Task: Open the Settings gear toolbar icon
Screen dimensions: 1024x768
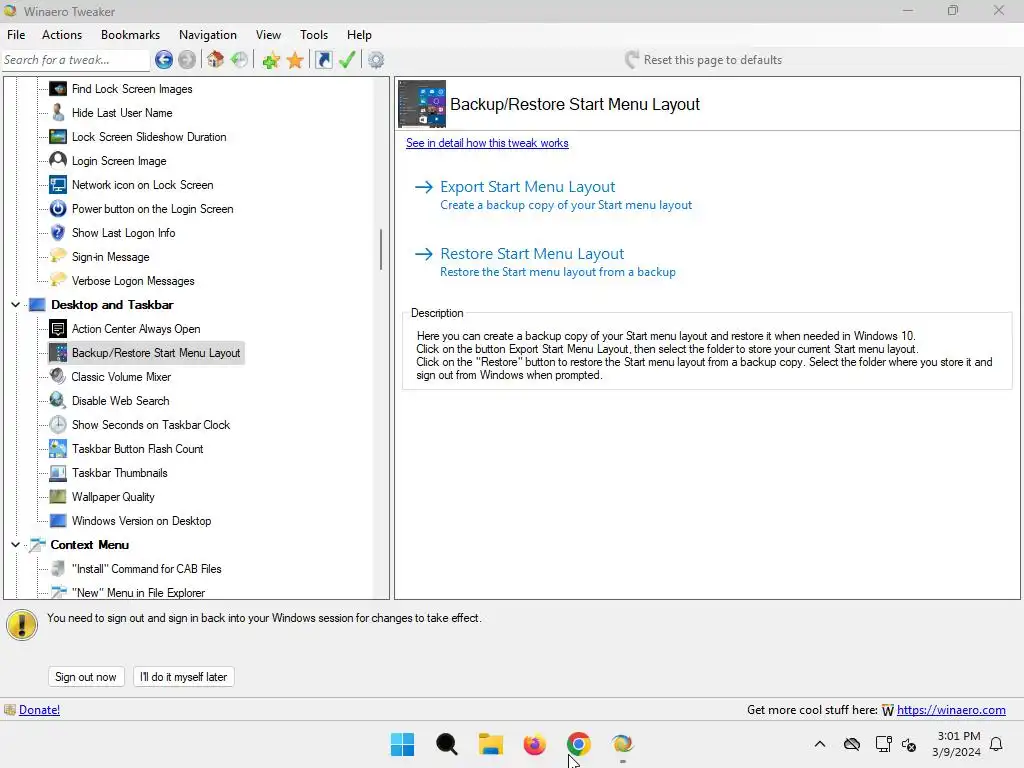Action: coord(376,60)
